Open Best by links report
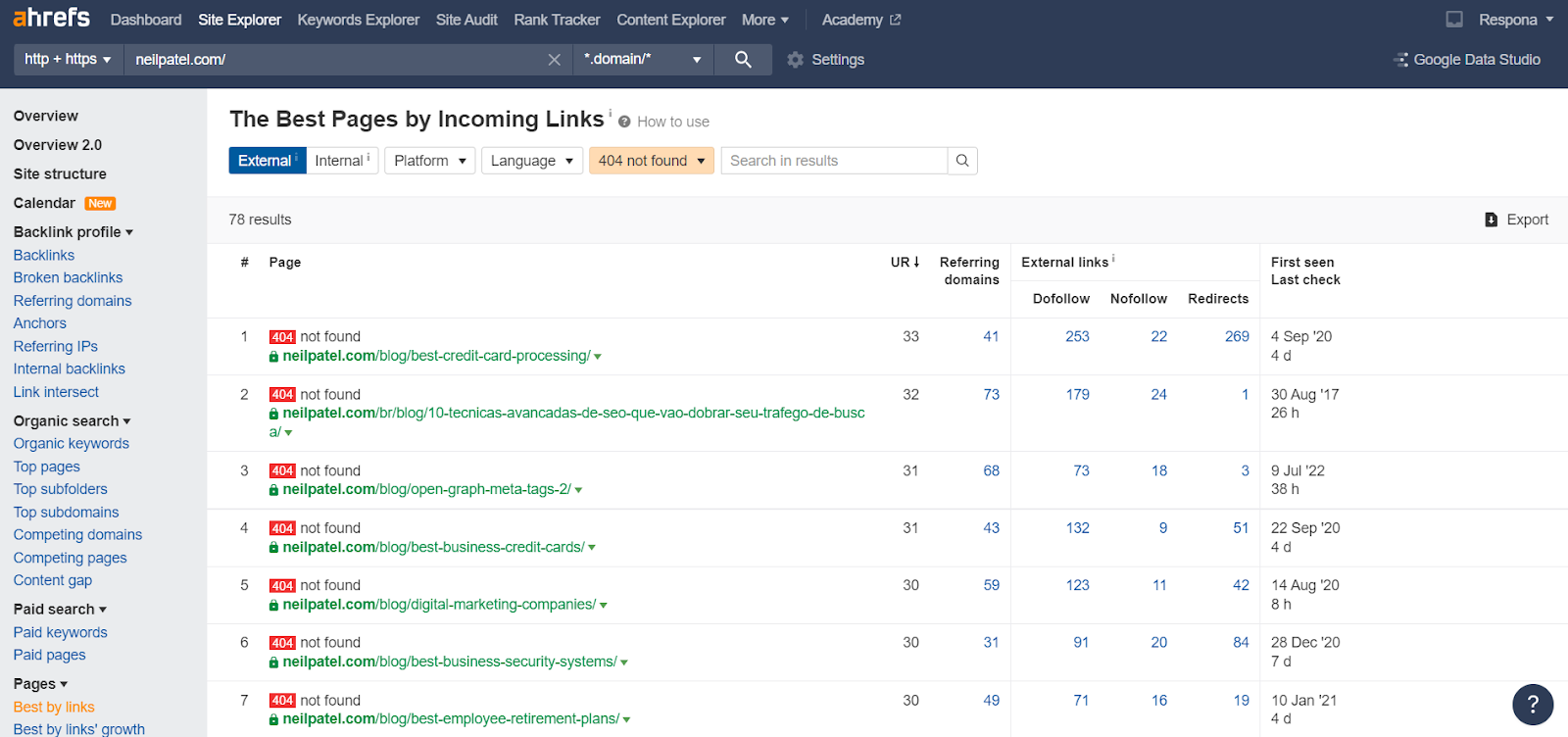The width and height of the screenshot is (1568, 737). pos(54,708)
